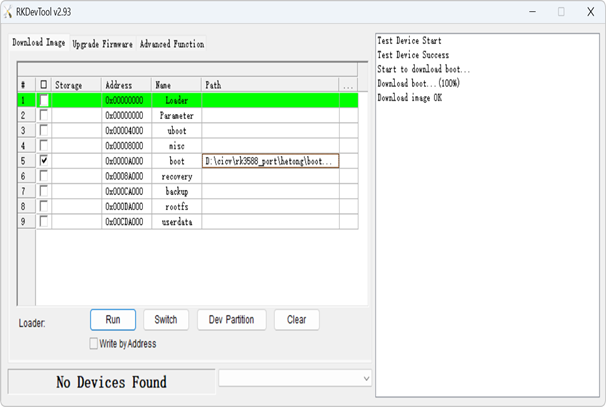
Task: Click the browse column for boot path
Action: [x=348, y=160]
